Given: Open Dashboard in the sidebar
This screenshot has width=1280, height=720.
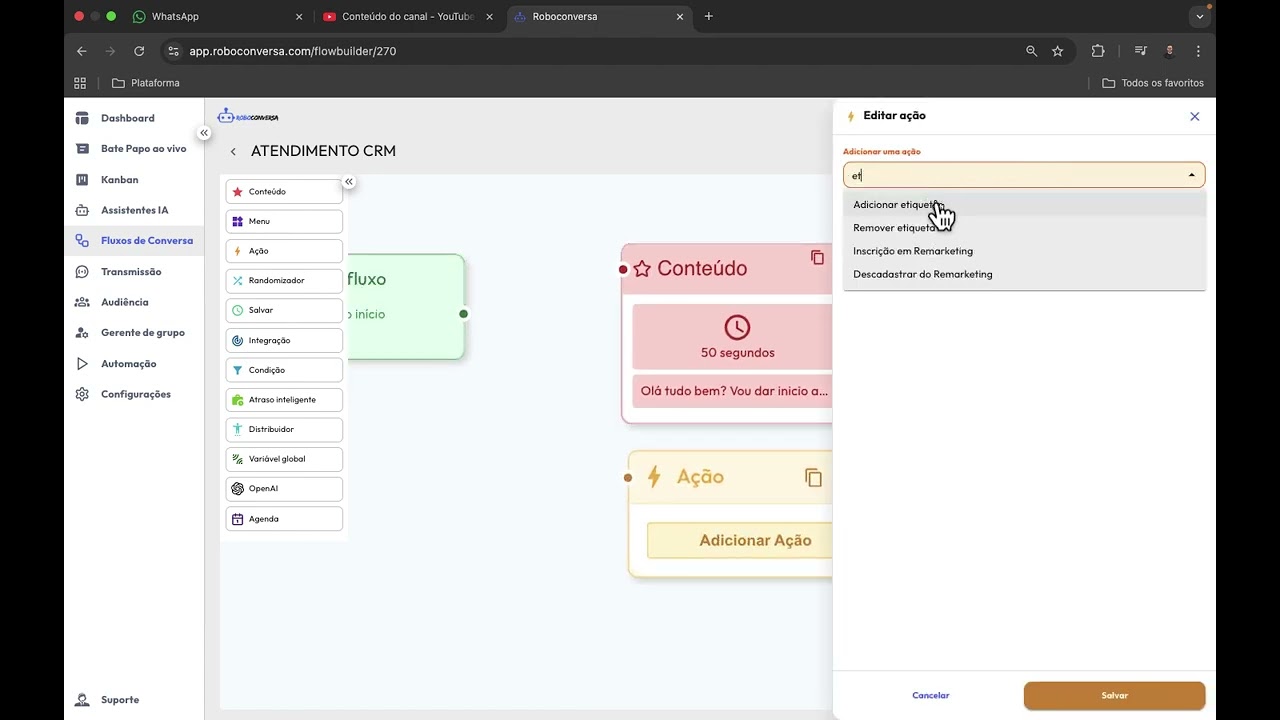Looking at the screenshot, I should pyautogui.click(x=127, y=118).
